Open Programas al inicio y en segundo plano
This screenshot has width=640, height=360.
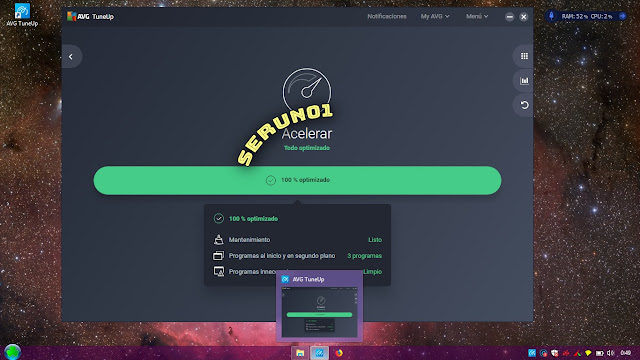(x=282, y=256)
